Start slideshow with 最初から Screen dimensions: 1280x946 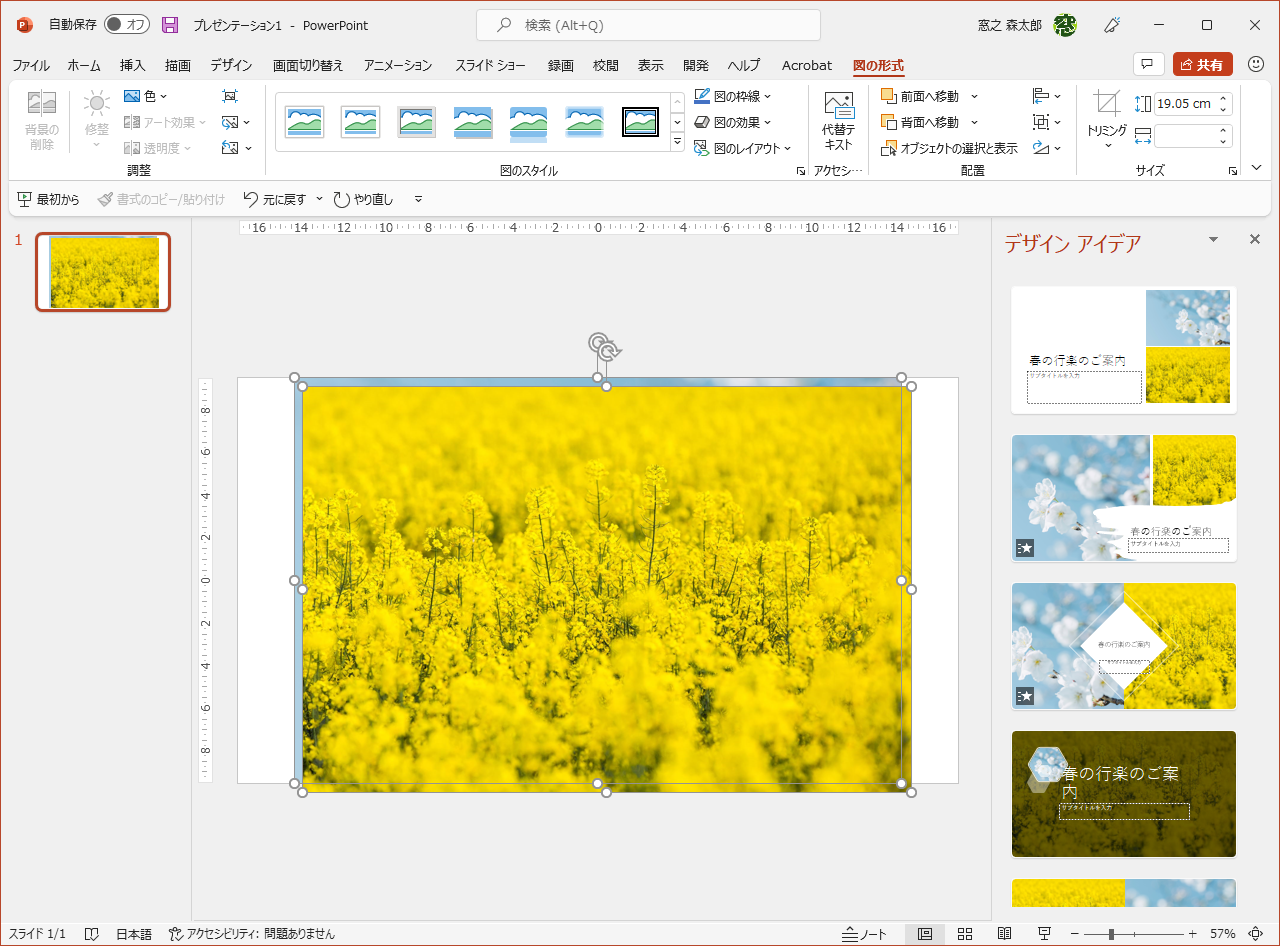(x=48, y=199)
